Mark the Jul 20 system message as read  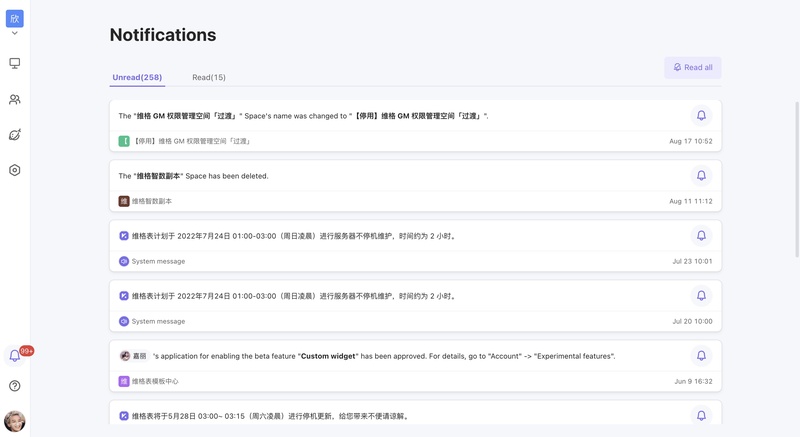[x=701, y=296]
